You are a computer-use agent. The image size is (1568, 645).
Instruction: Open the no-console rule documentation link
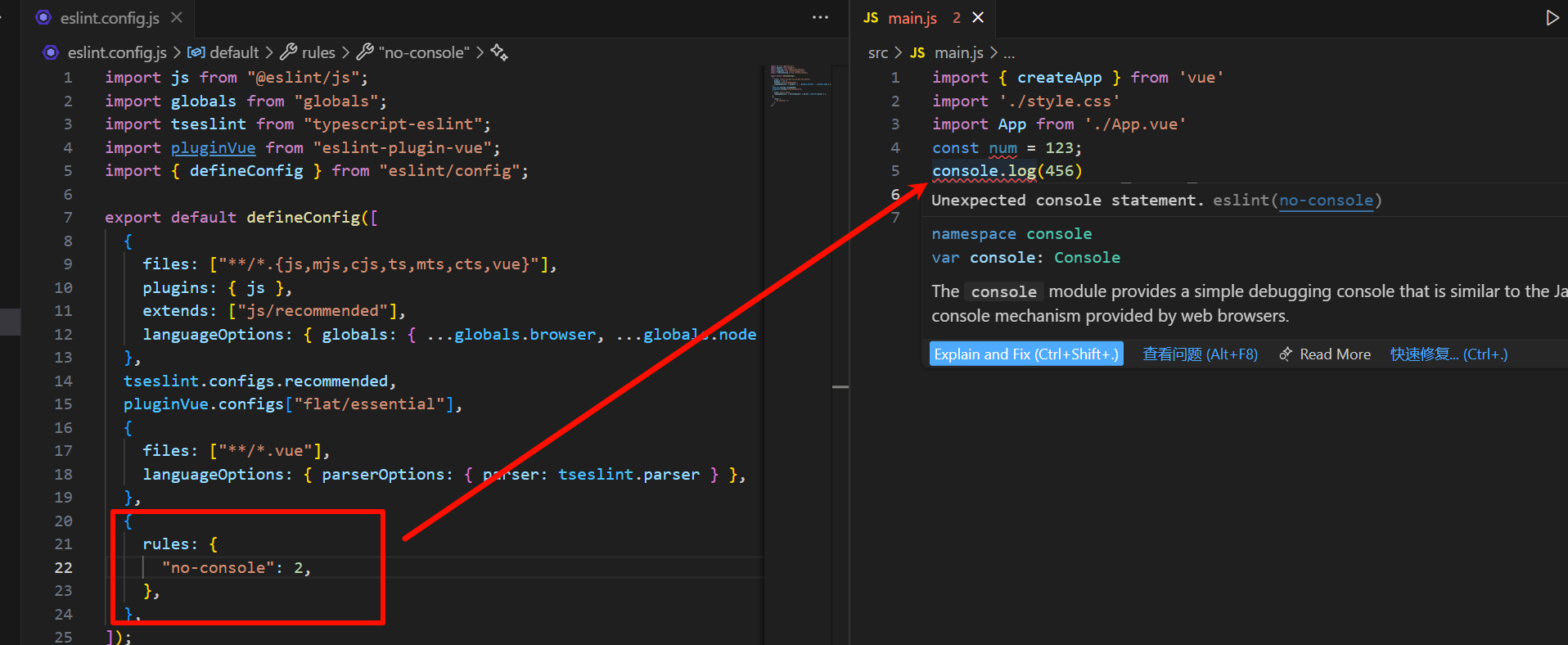click(x=1326, y=201)
